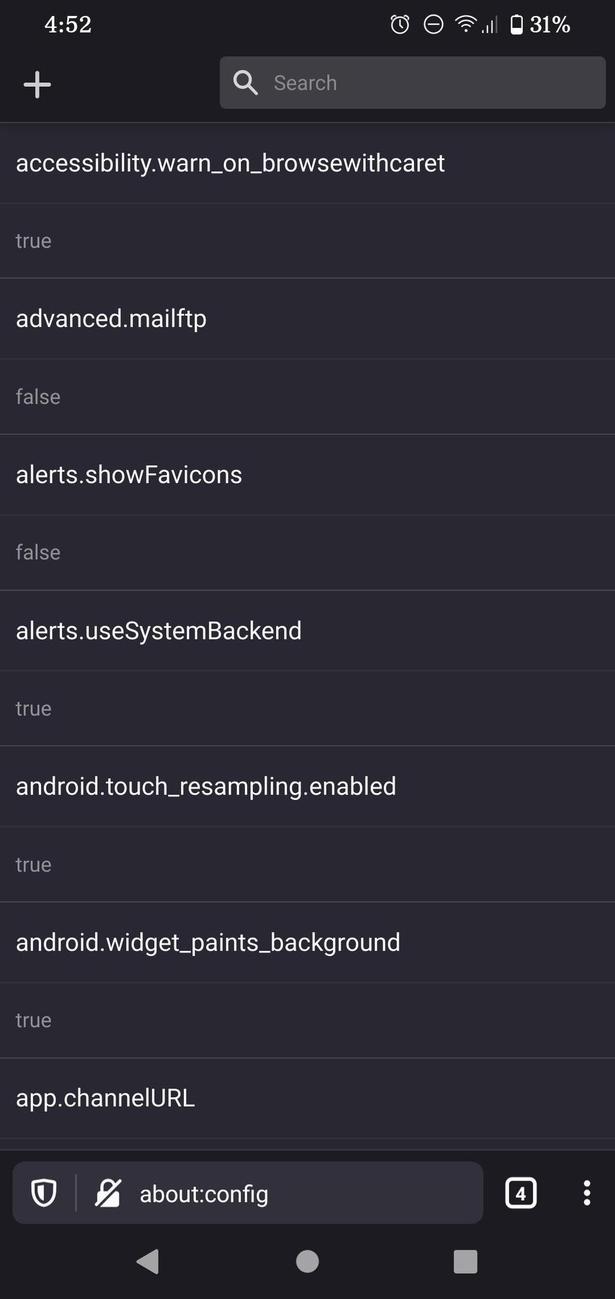
Task: Click the magnifying glass search icon
Action: 246,83
